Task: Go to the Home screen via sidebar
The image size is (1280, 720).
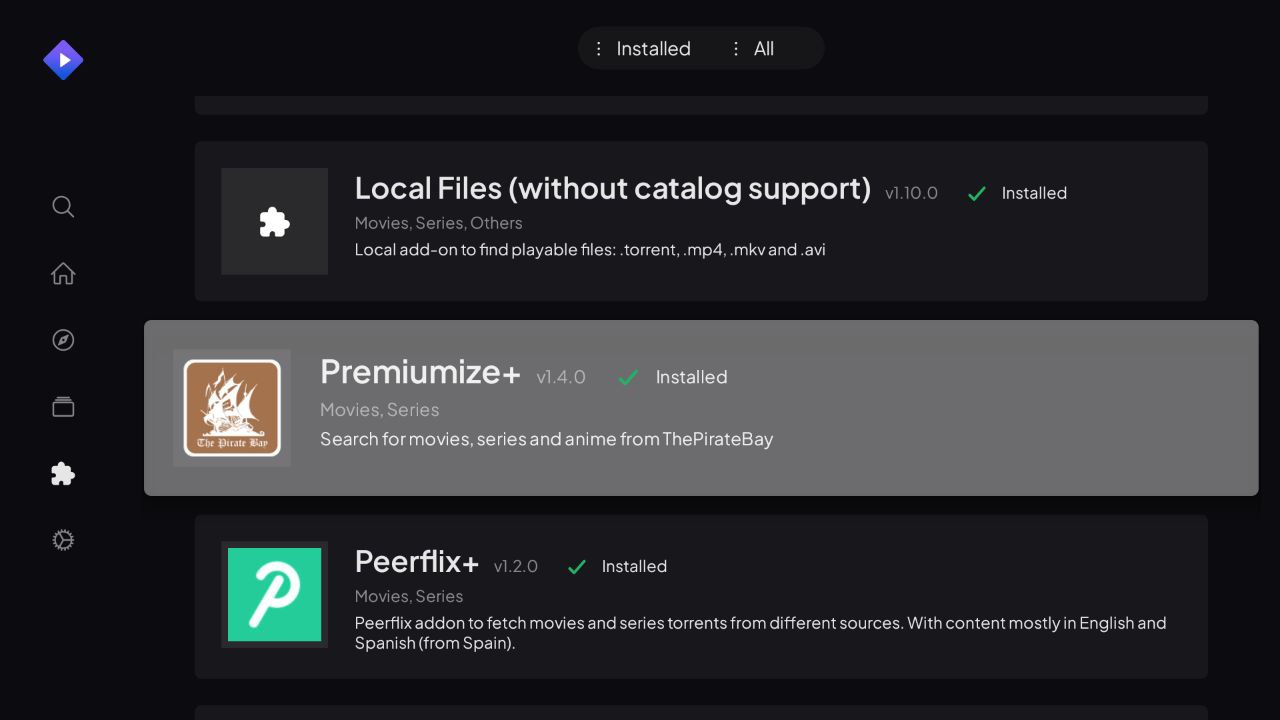Action: pyautogui.click(x=62, y=273)
